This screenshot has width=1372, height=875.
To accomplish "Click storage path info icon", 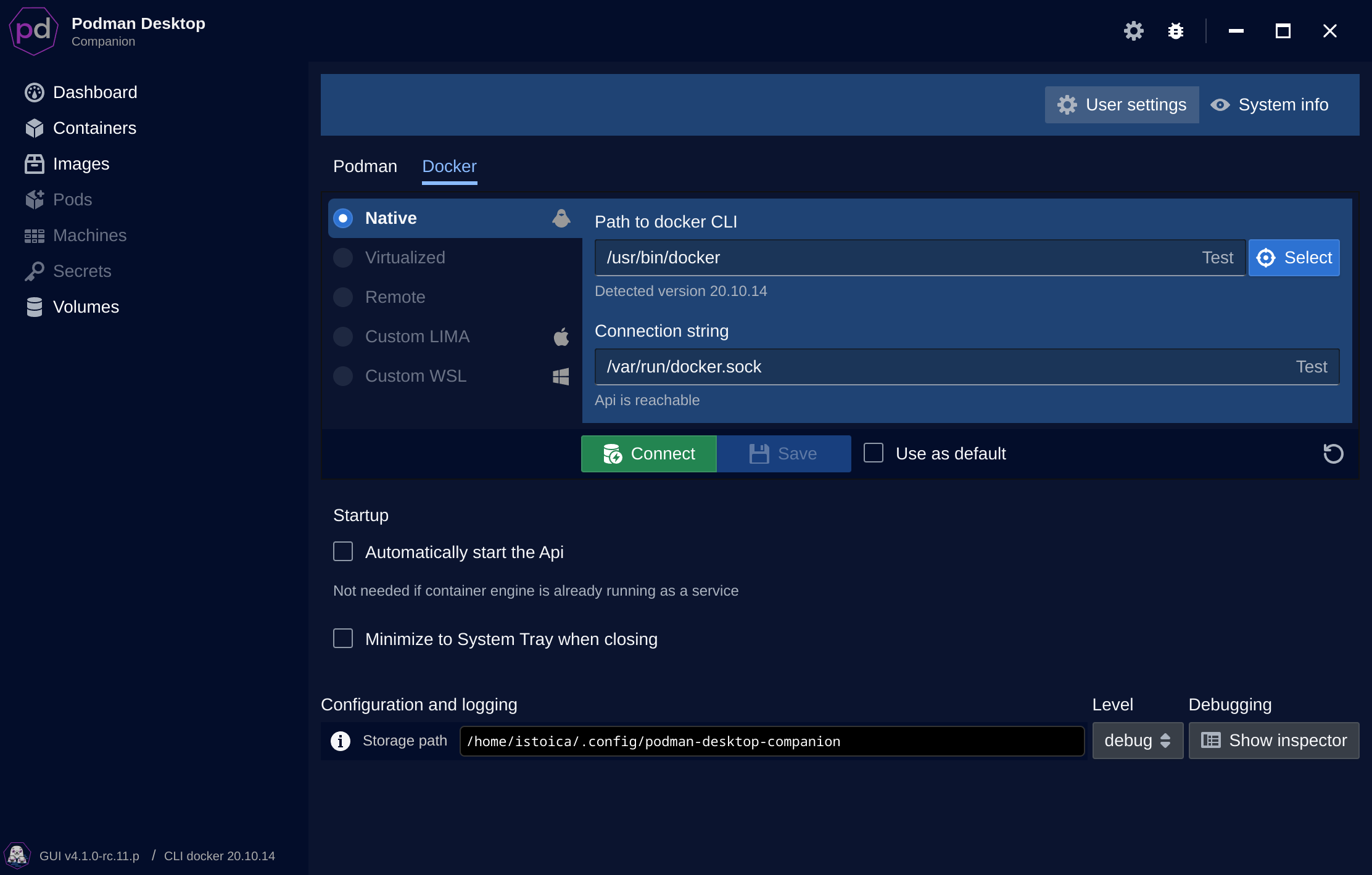I will (341, 741).
